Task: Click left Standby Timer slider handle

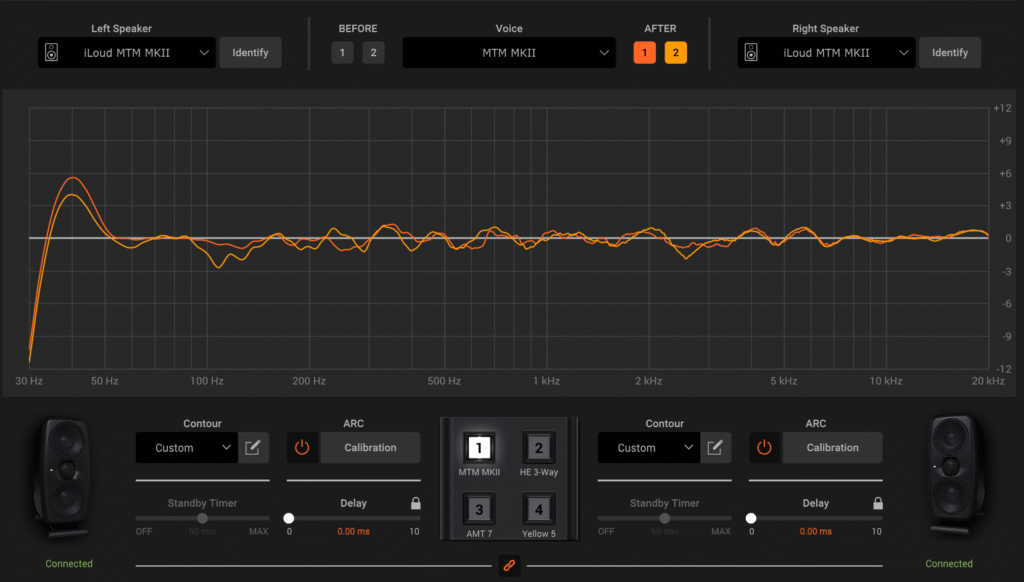Action: [202, 518]
